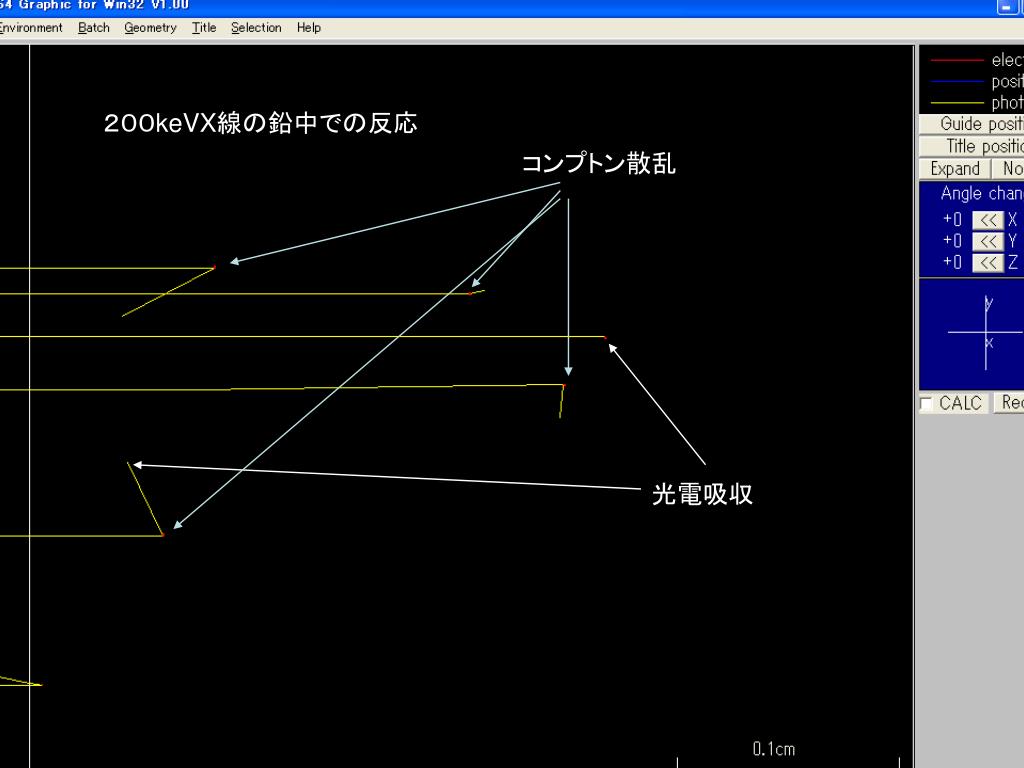Click the minimize window button
Viewport: 1024px width, 768px height.
(1006, 7)
